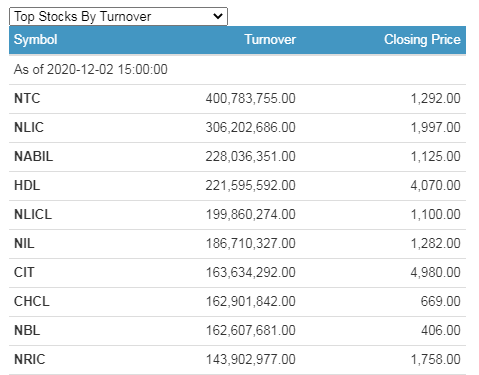
Task: Open the CHCL stock symbol
Action: (32, 302)
